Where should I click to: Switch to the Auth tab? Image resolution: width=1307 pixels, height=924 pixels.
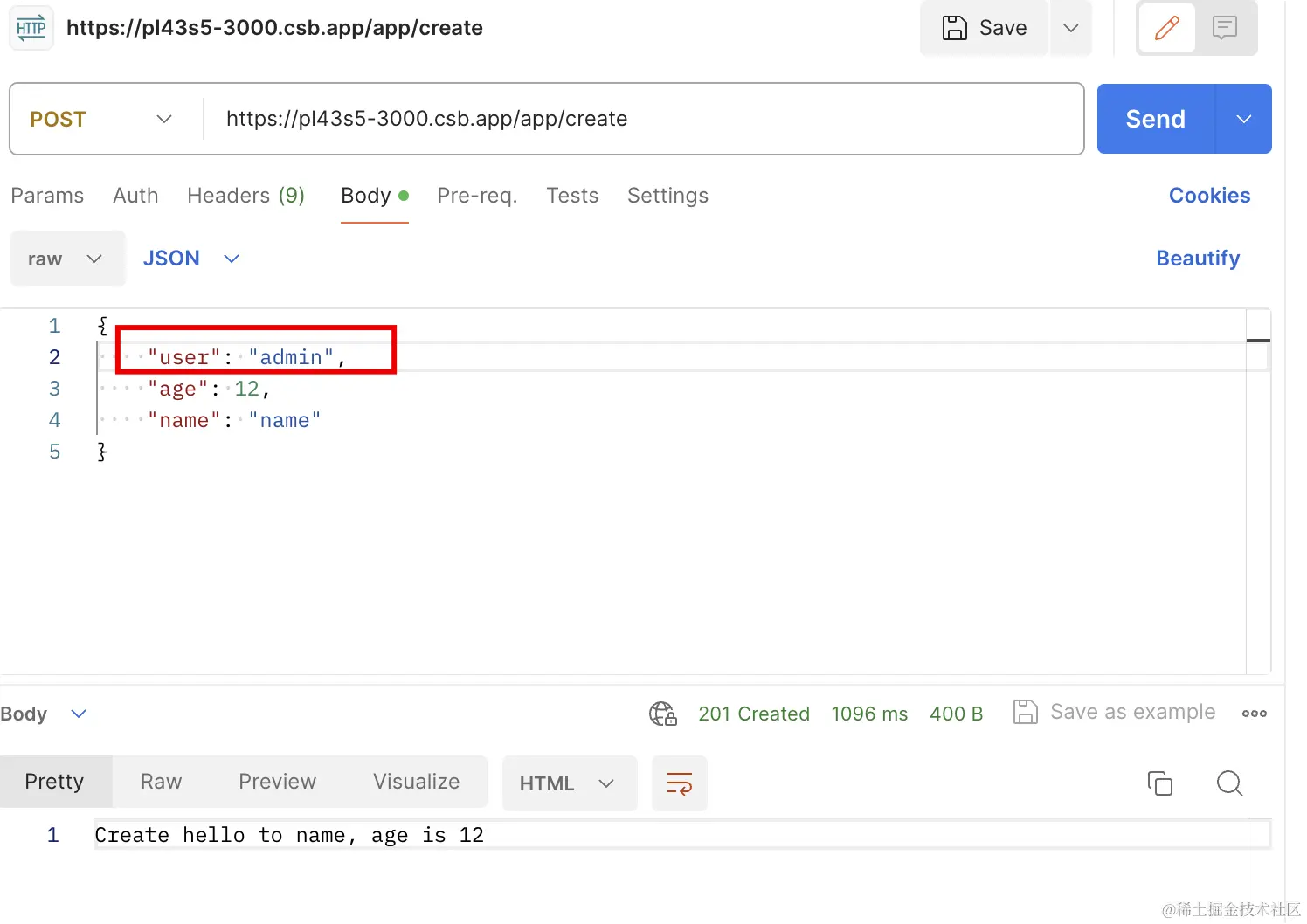point(135,196)
